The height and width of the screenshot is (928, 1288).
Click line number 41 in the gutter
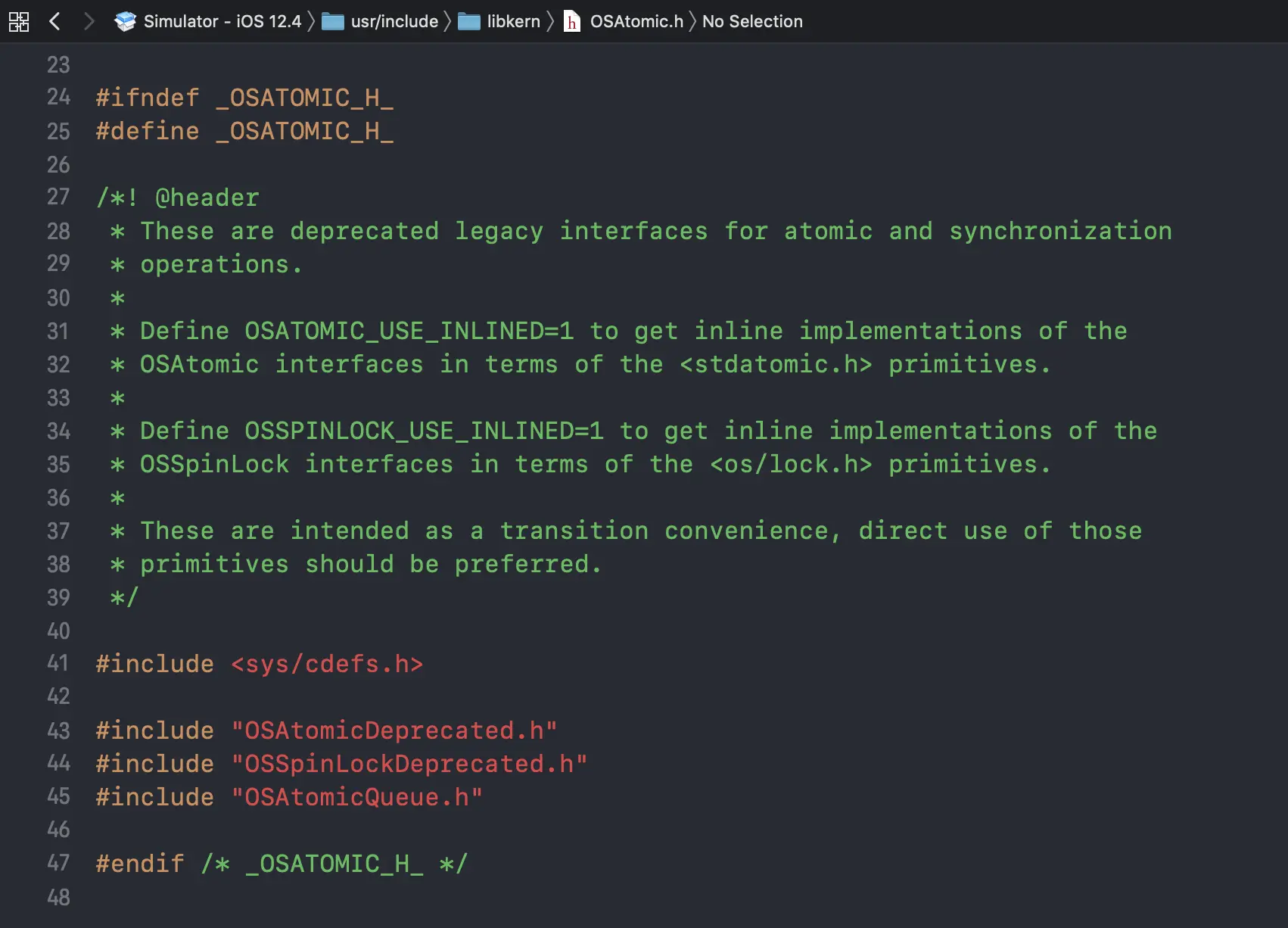pos(58,664)
